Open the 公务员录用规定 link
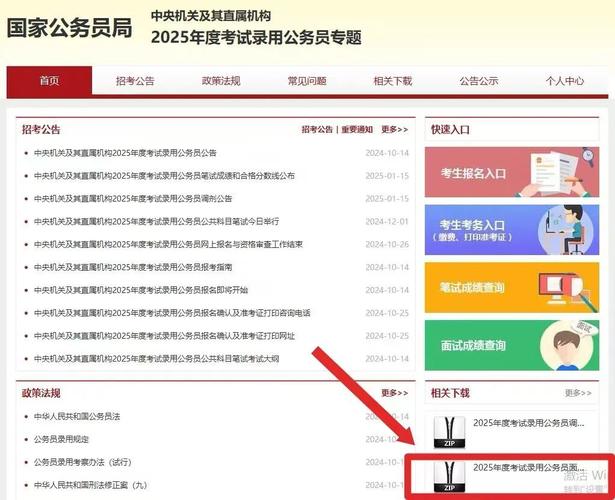 (x=61, y=439)
